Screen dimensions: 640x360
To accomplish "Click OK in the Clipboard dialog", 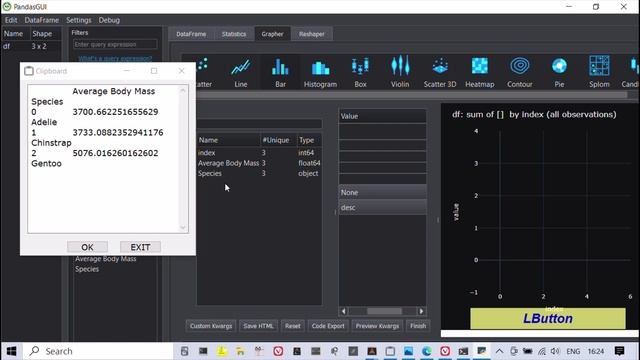I will point(87,247).
